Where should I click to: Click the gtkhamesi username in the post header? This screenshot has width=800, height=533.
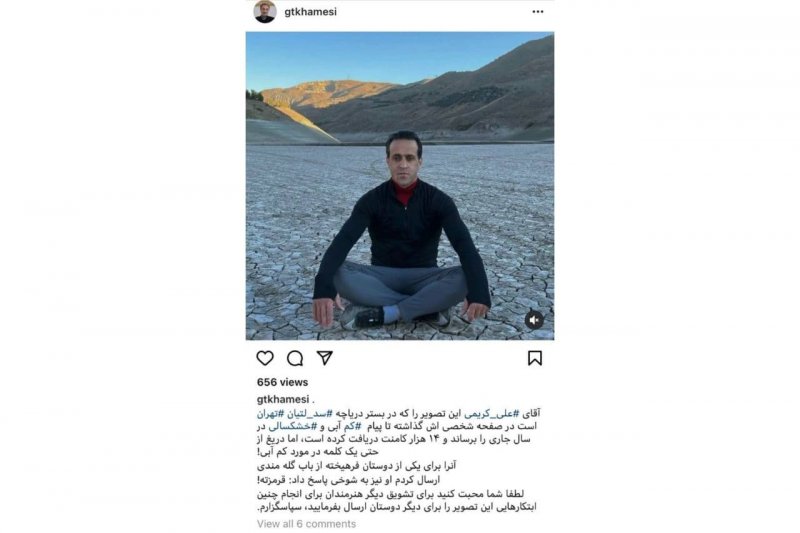tap(310, 12)
